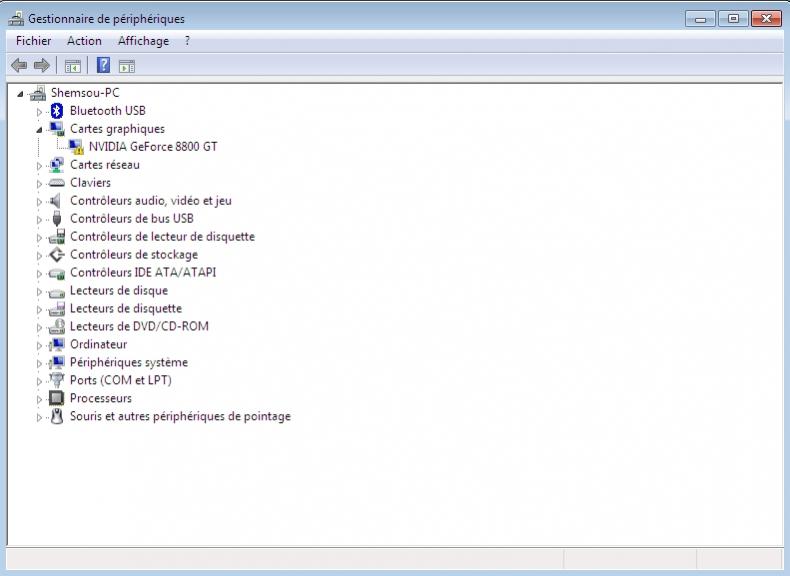790x576 pixels.
Task: Click the Contrôleurs IDE ATA/ATAPI icon
Action: click(57, 274)
